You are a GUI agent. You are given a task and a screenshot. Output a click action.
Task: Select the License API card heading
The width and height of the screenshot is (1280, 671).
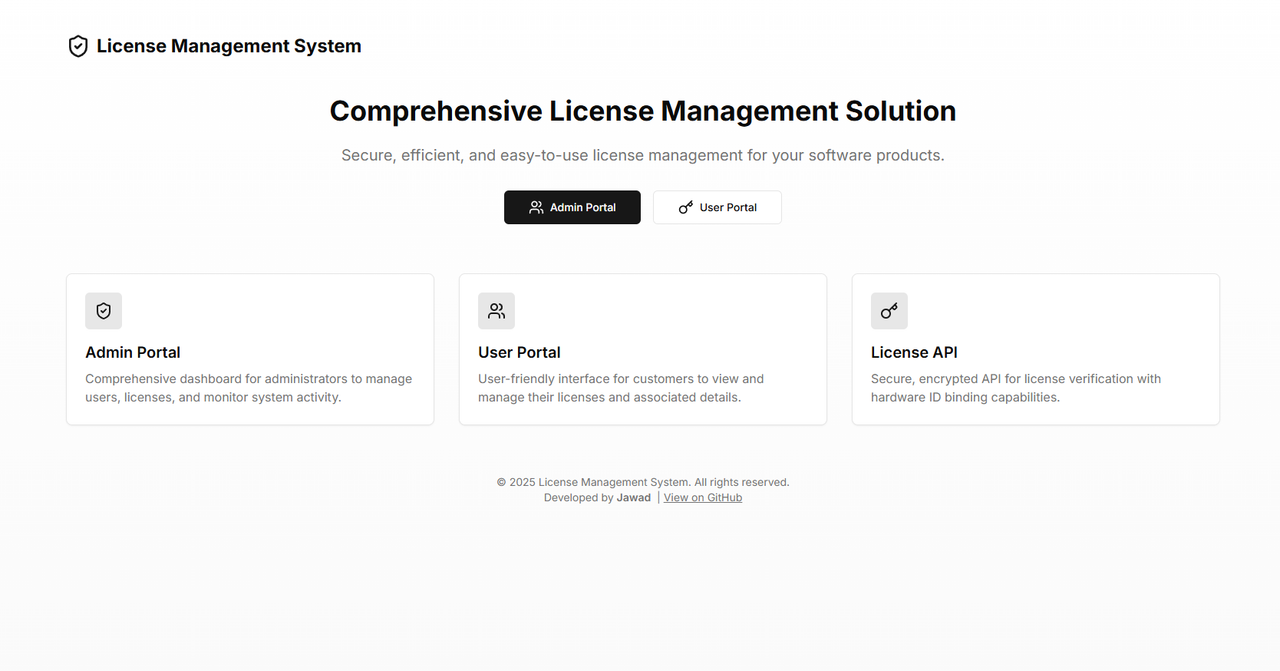[x=914, y=352]
